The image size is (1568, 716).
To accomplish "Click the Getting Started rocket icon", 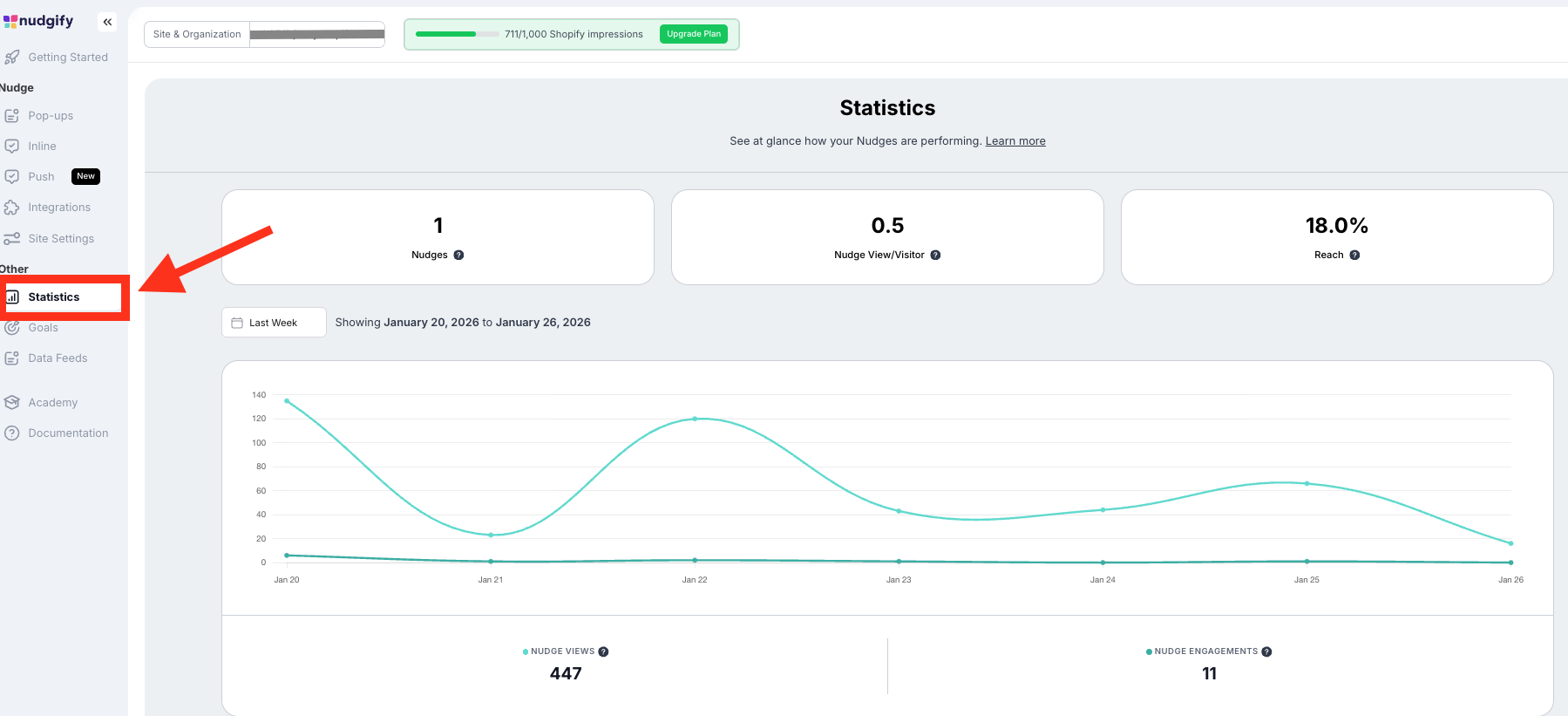I will click(12, 58).
